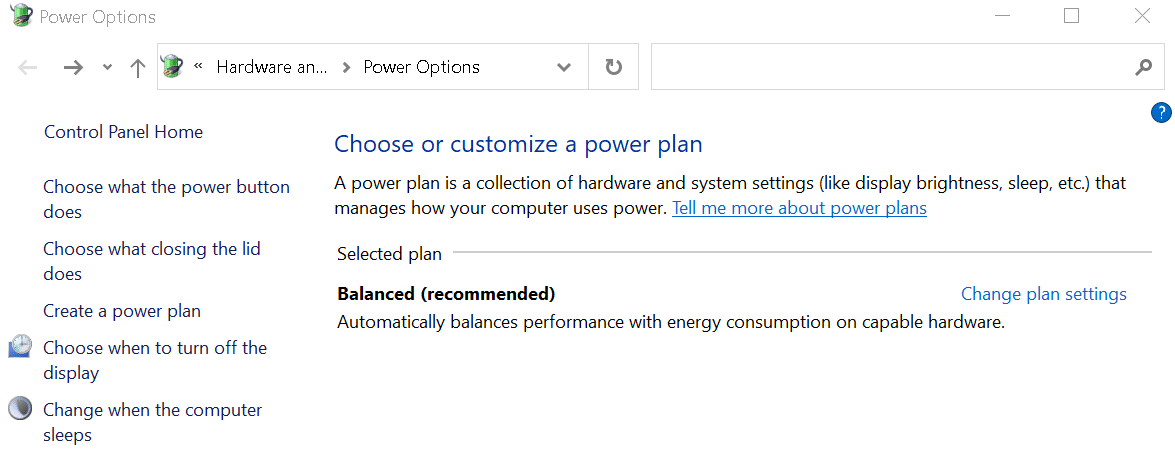
Task: Click the search magnifier icon
Action: [1143, 67]
